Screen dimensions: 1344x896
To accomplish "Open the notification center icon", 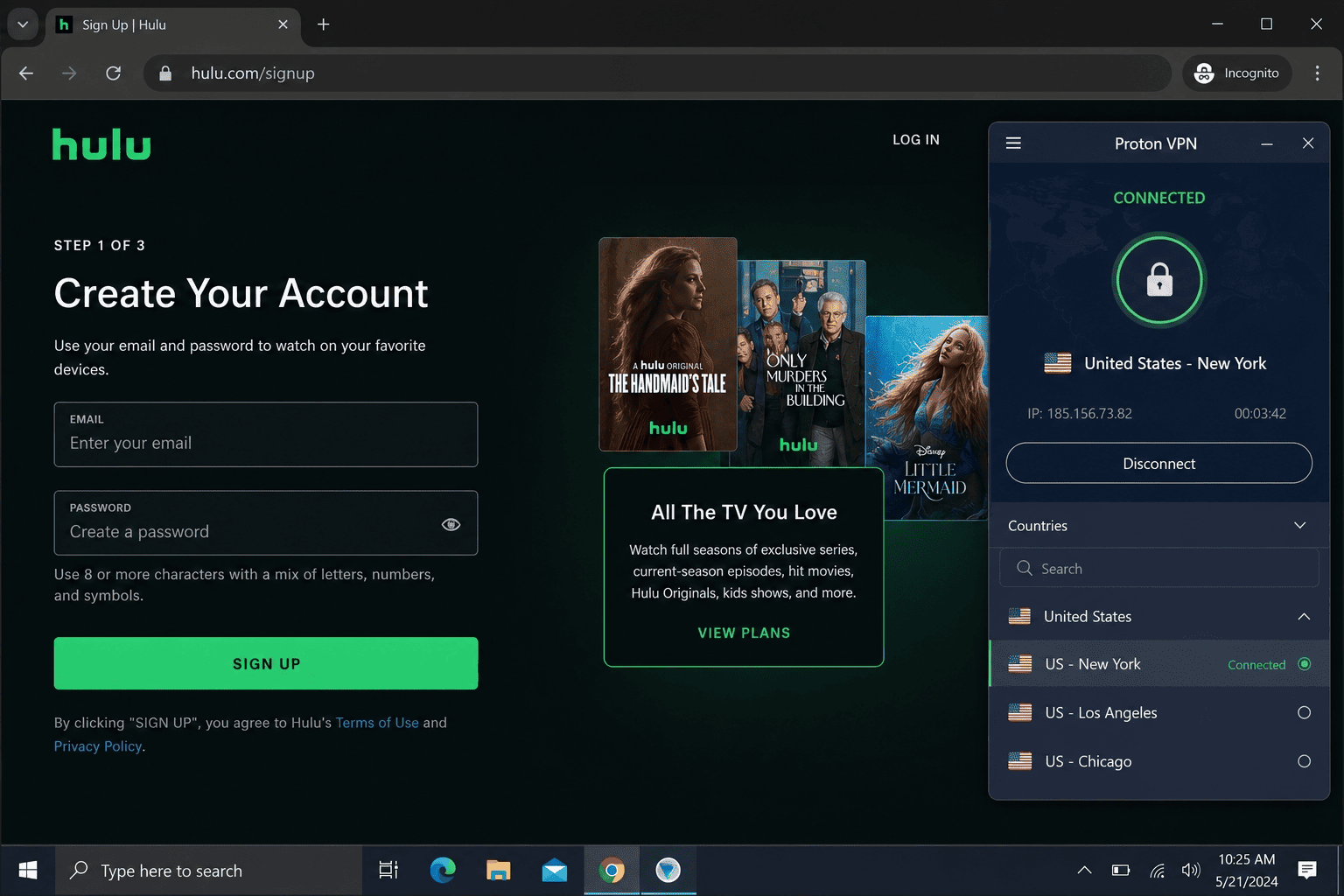I will [x=1307, y=871].
